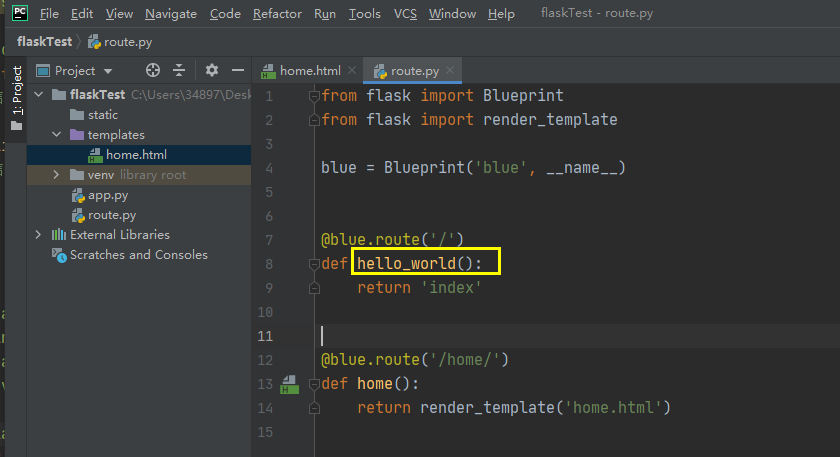The image size is (840, 457).
Task: Click the fold end marker on line 14
Action: coord(314,408)
